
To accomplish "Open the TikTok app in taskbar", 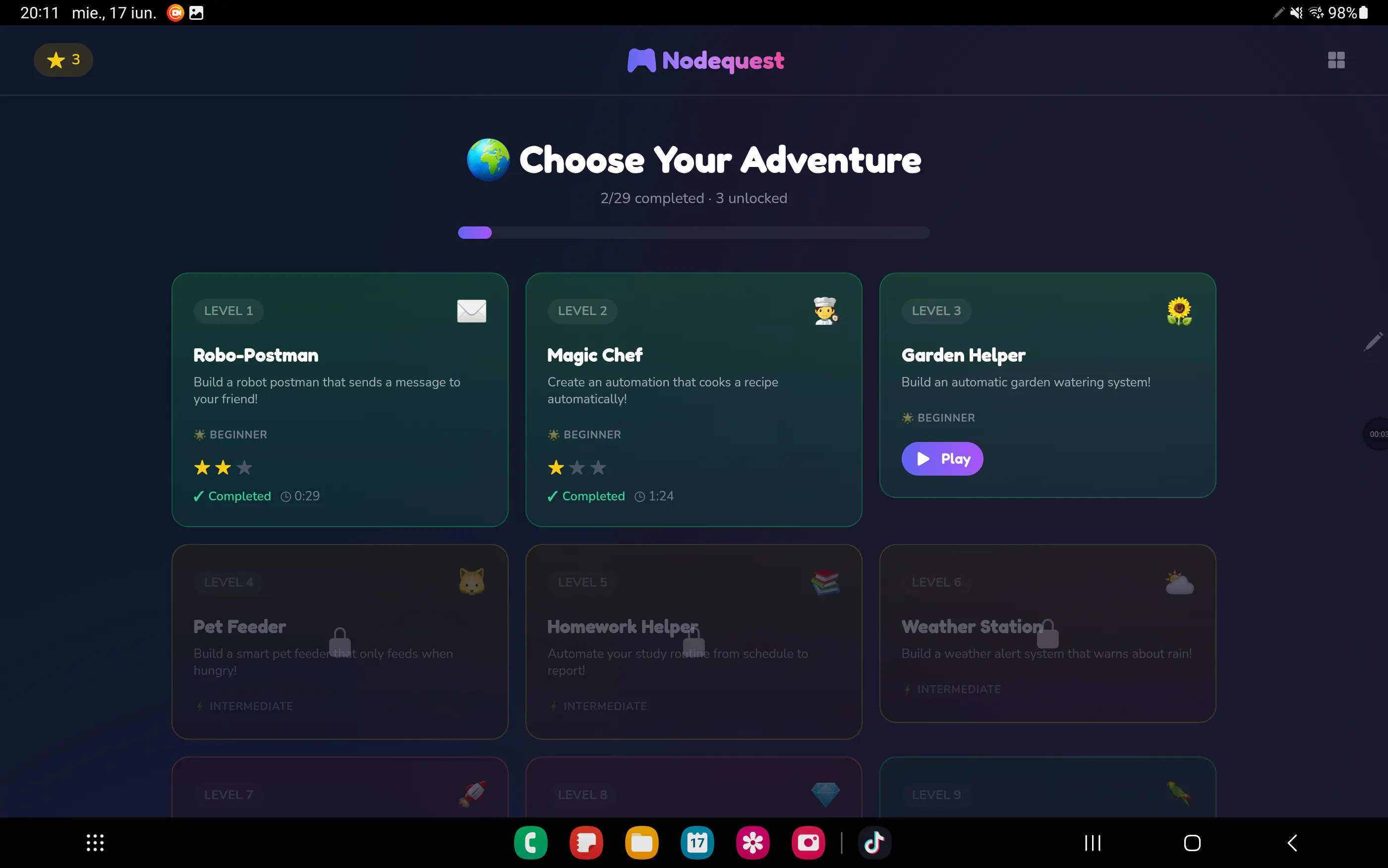I will [874, 843].
